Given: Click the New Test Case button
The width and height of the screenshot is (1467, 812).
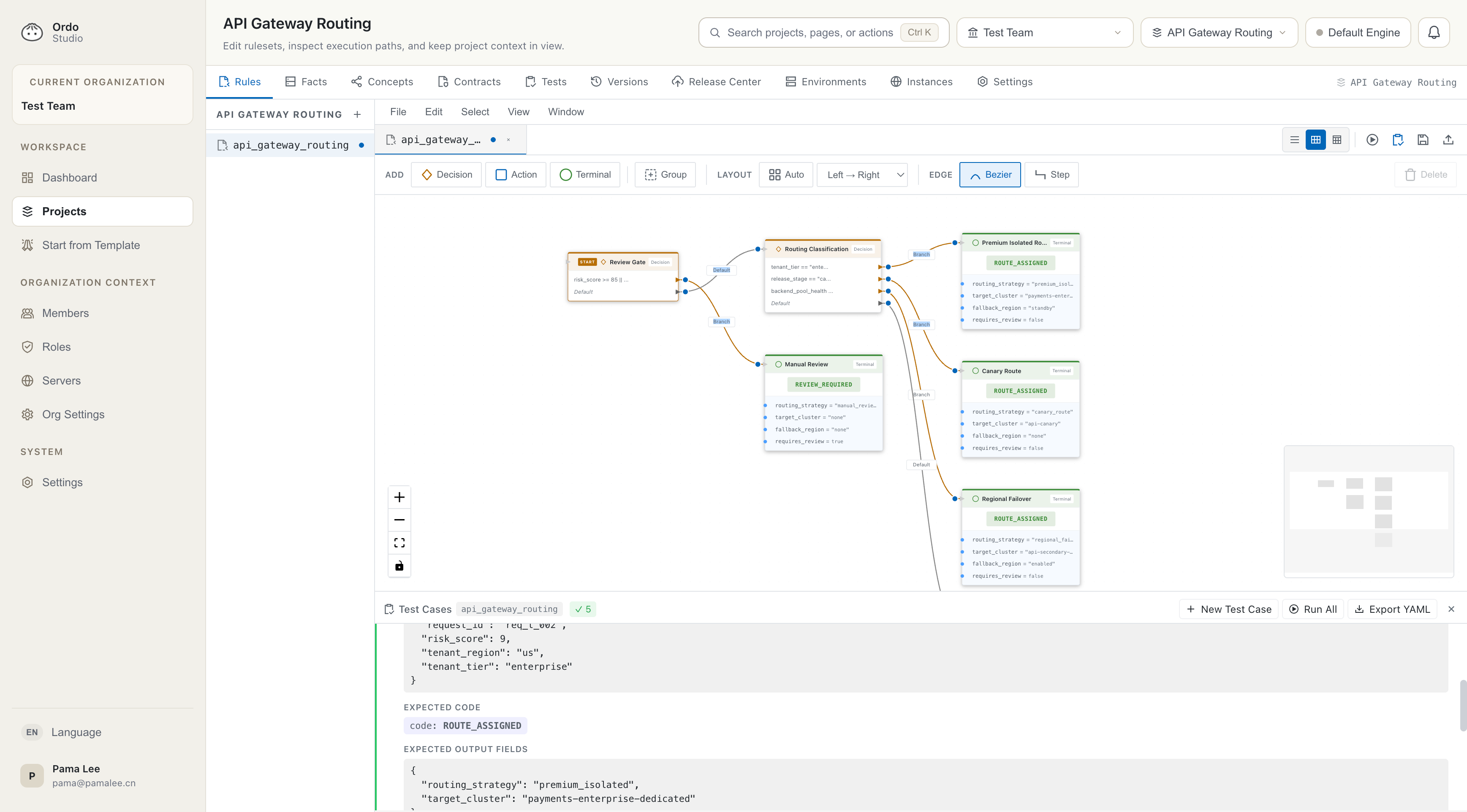Looking at the screenshot, I should point(1228,609).
